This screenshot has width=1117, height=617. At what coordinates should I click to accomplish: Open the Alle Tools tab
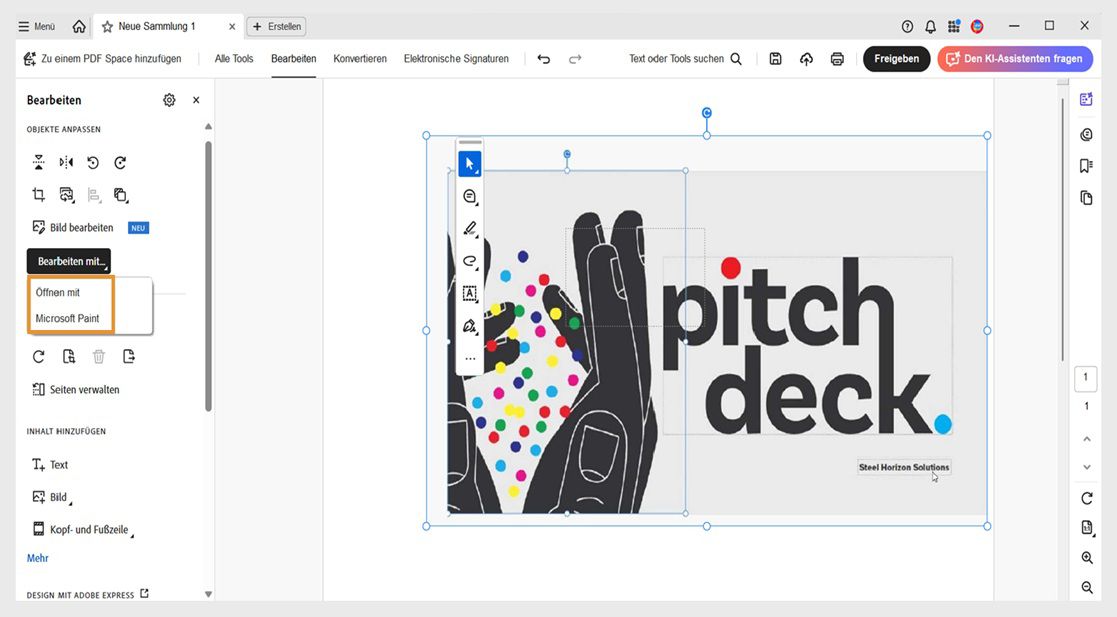click(x=234, y=59)
